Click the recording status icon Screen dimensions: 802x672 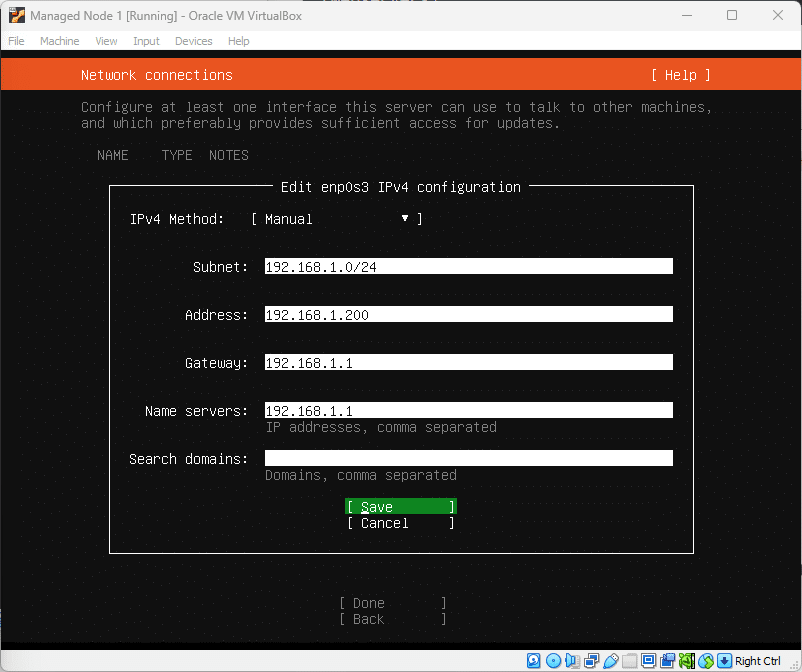click(667, 661)
